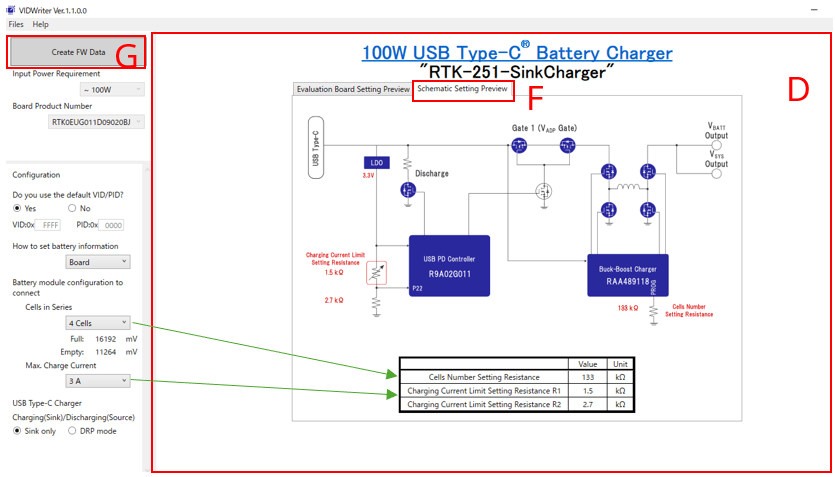Open the battery information Board dropdown

(97, 262)
